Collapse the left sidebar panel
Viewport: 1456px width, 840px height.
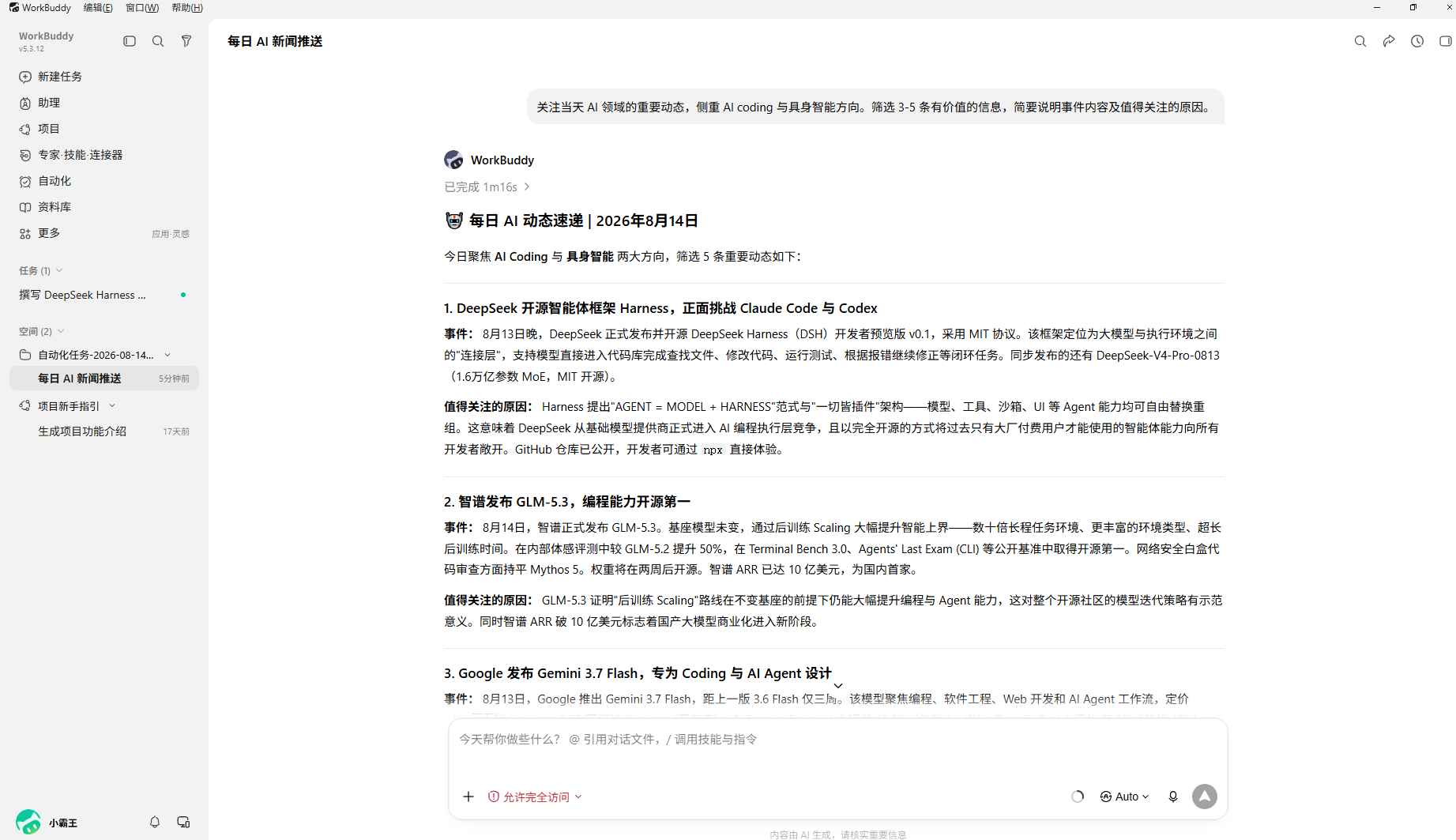130,41
